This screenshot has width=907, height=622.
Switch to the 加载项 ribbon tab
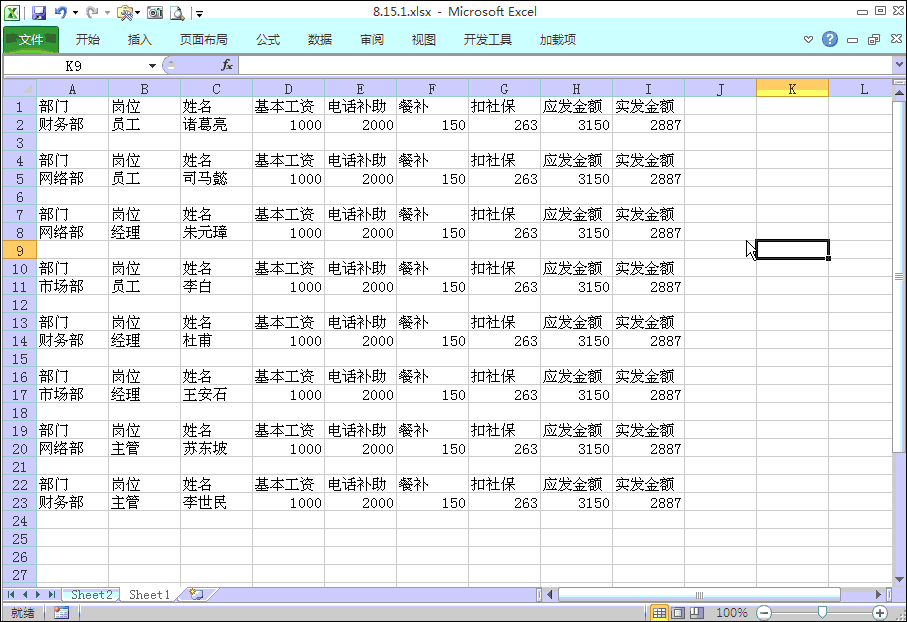tap(558, 39)
